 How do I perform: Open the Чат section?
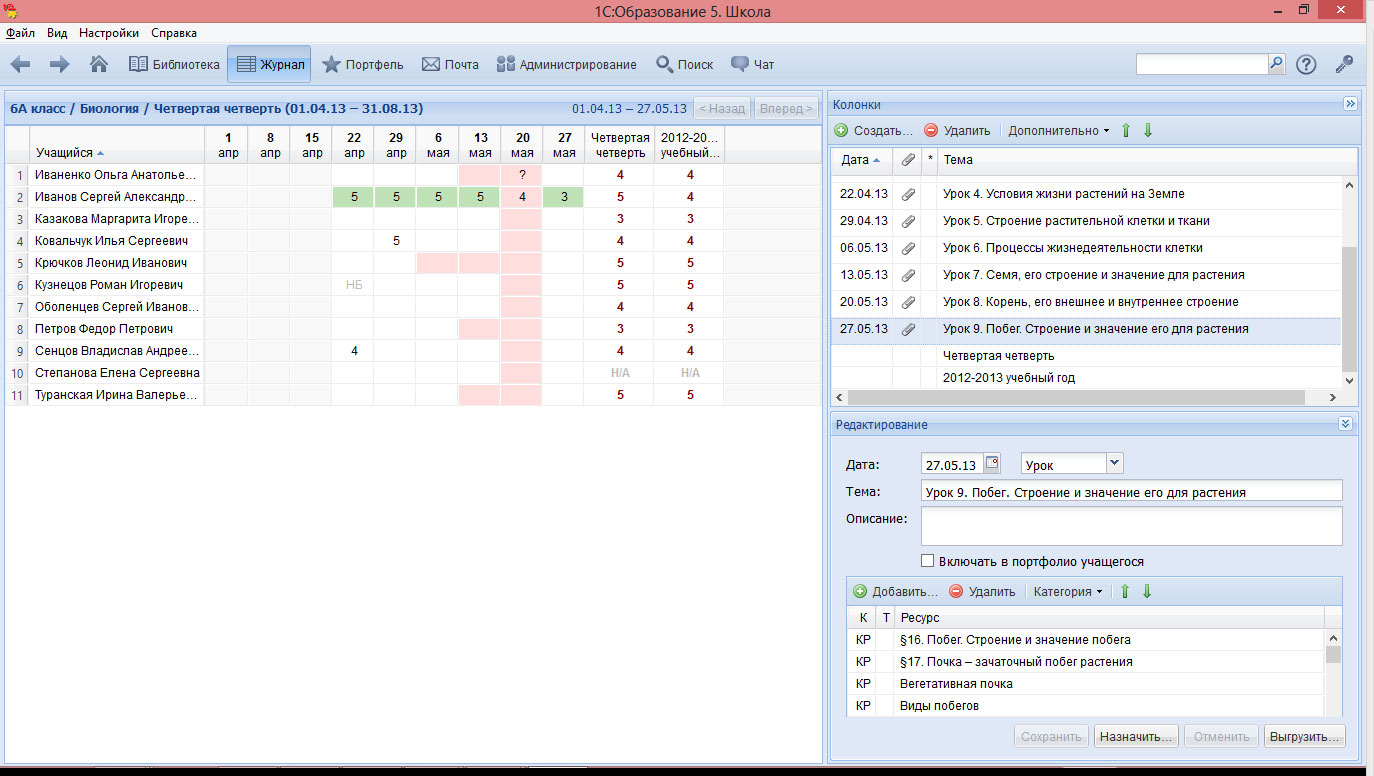point(752,65)
